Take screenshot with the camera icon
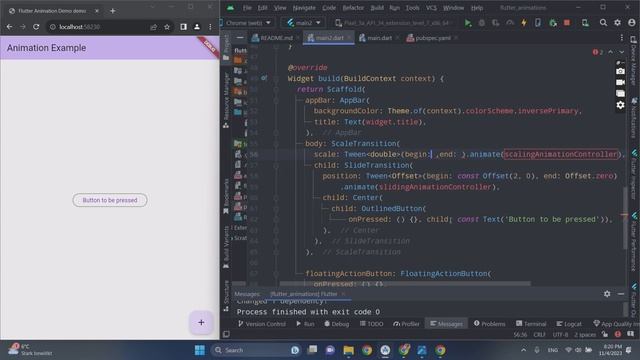Screen dimensions: 640x360 click(x=620, y=71)
